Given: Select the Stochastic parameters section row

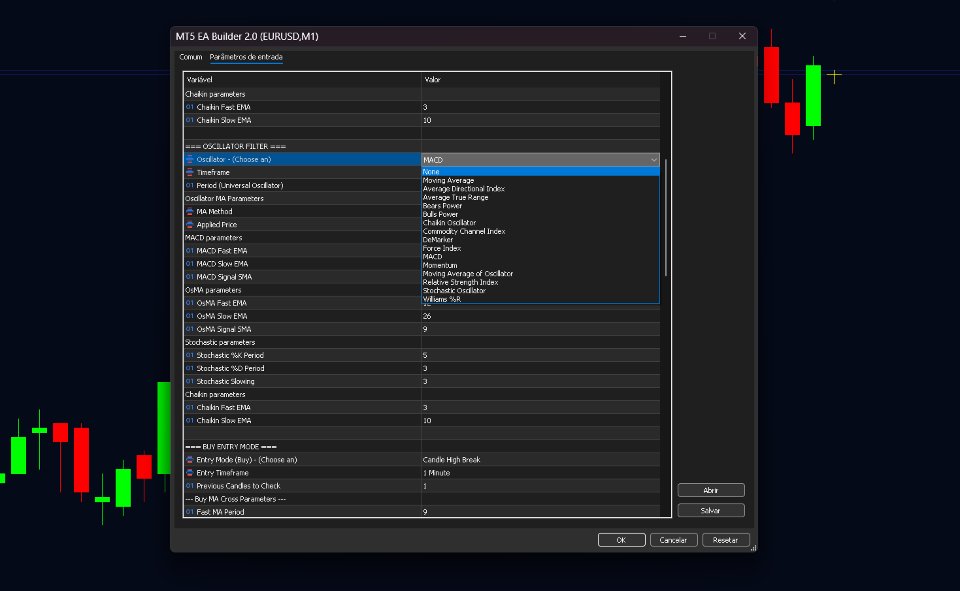Looking at the screenshot, I should coord(422,342).
